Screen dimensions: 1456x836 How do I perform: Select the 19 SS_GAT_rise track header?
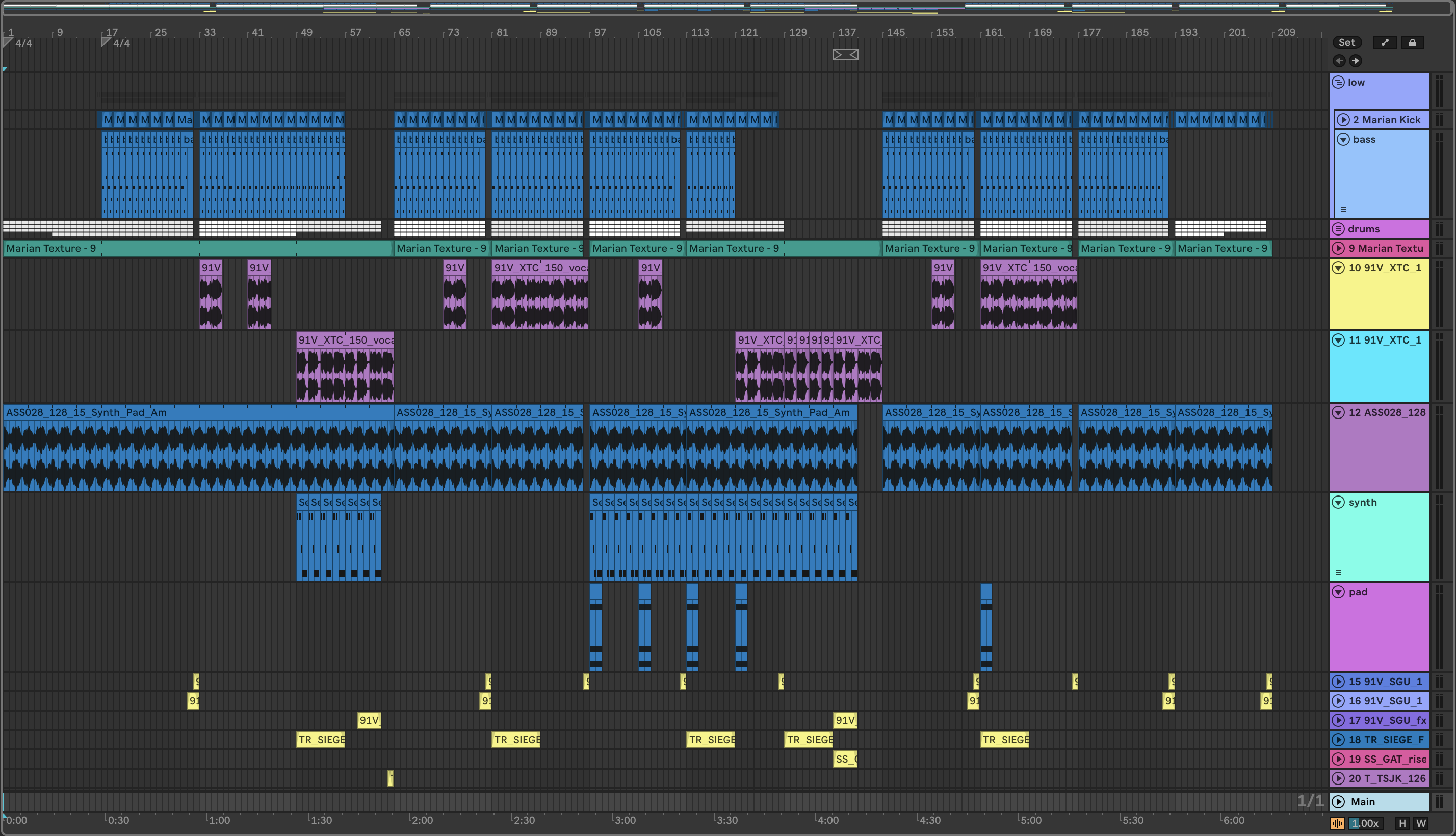tap(1387, 759)
